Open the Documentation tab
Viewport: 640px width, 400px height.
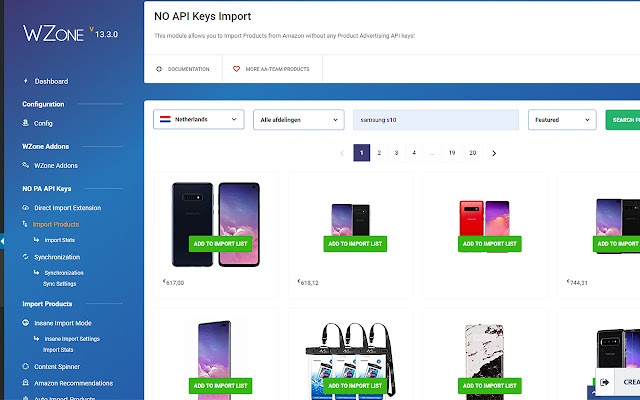pos(183,69)
